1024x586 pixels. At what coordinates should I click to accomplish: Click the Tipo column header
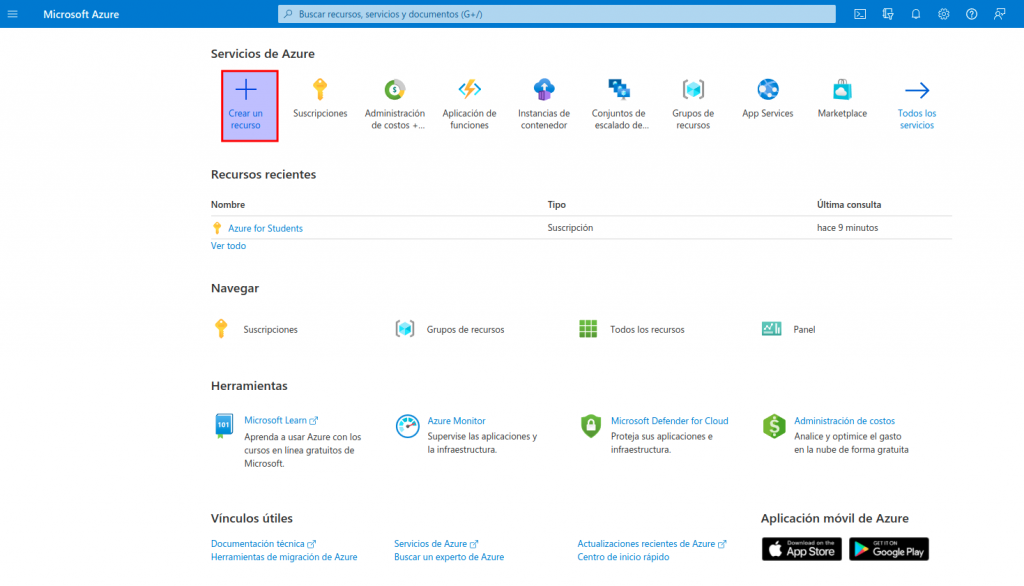(556, 204)
